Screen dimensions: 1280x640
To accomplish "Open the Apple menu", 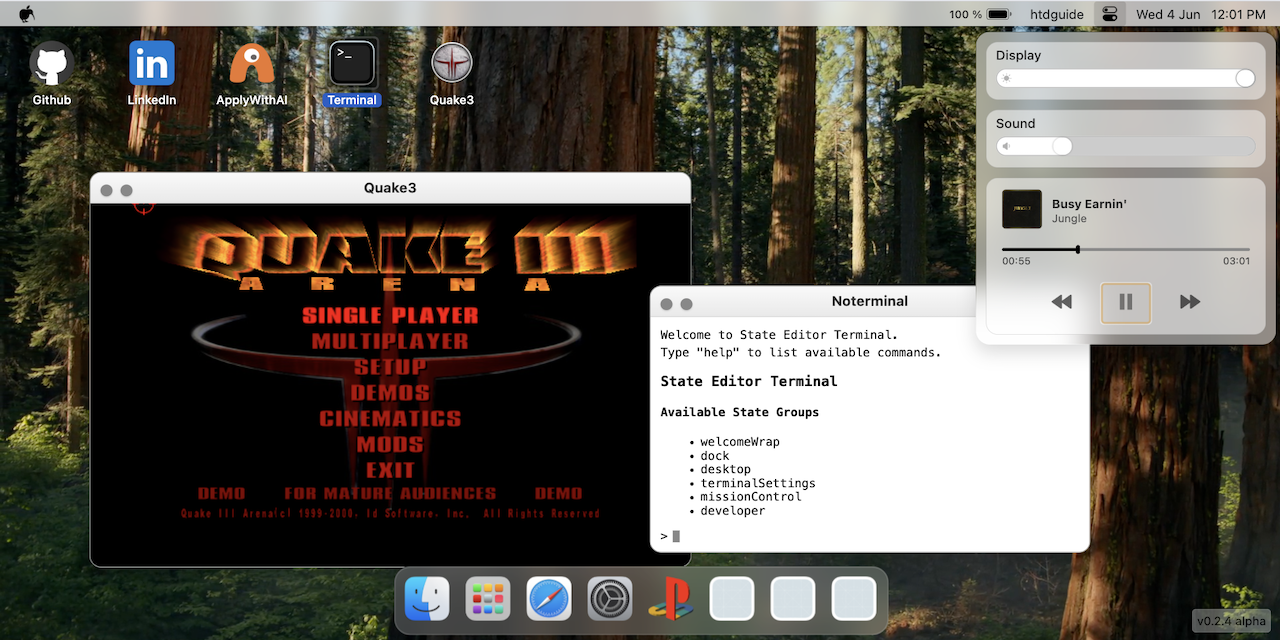I will tap(27, 14).
